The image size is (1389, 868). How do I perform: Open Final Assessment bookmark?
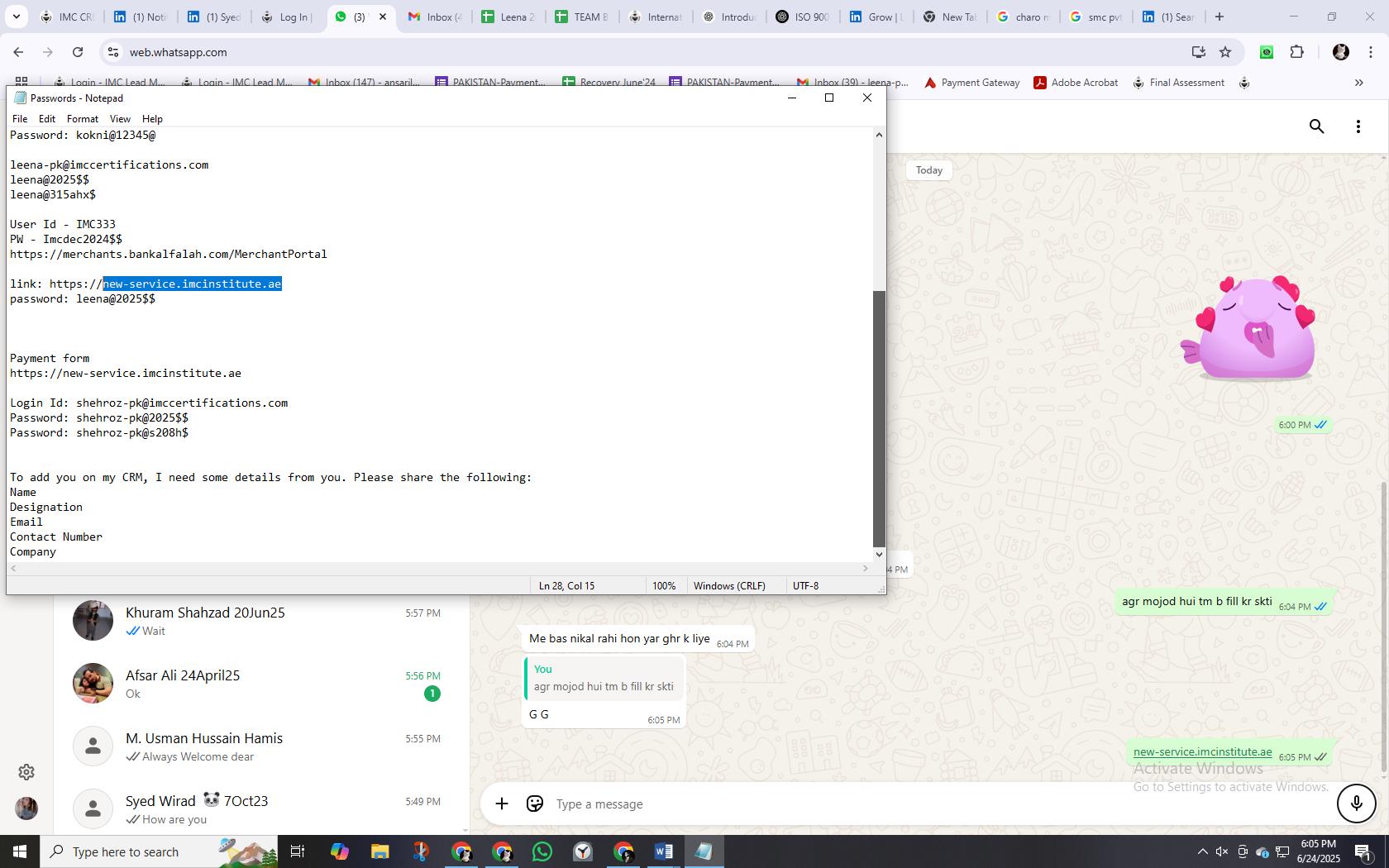pos(1178,82)
